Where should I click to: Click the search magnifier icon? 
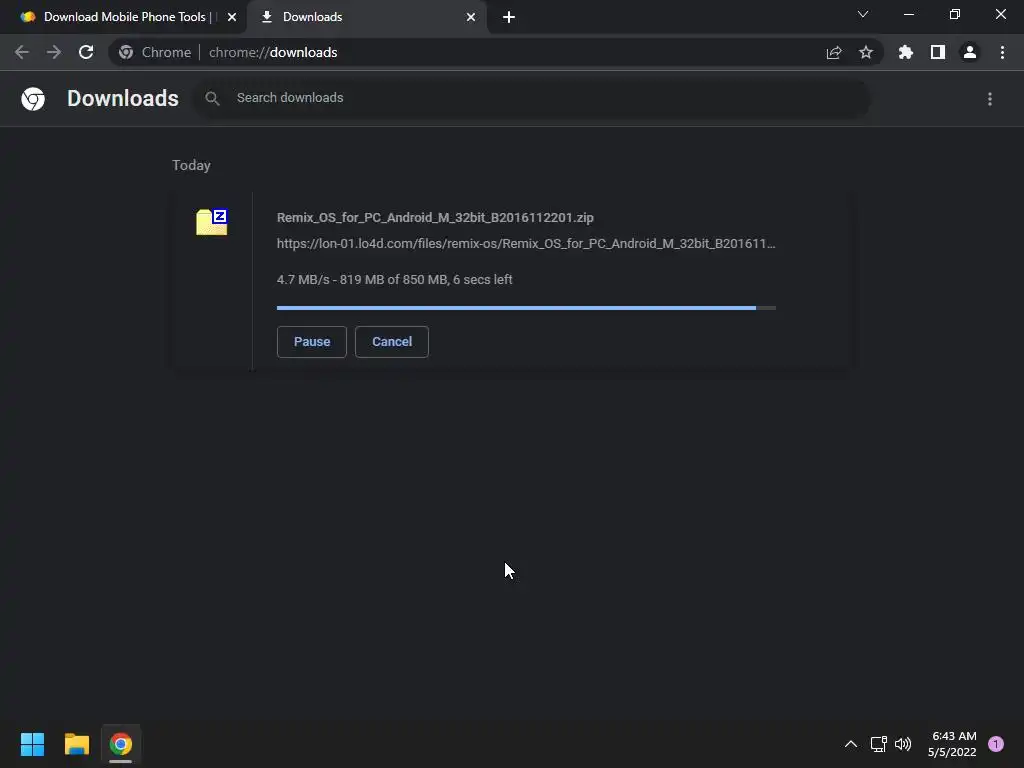212,99
